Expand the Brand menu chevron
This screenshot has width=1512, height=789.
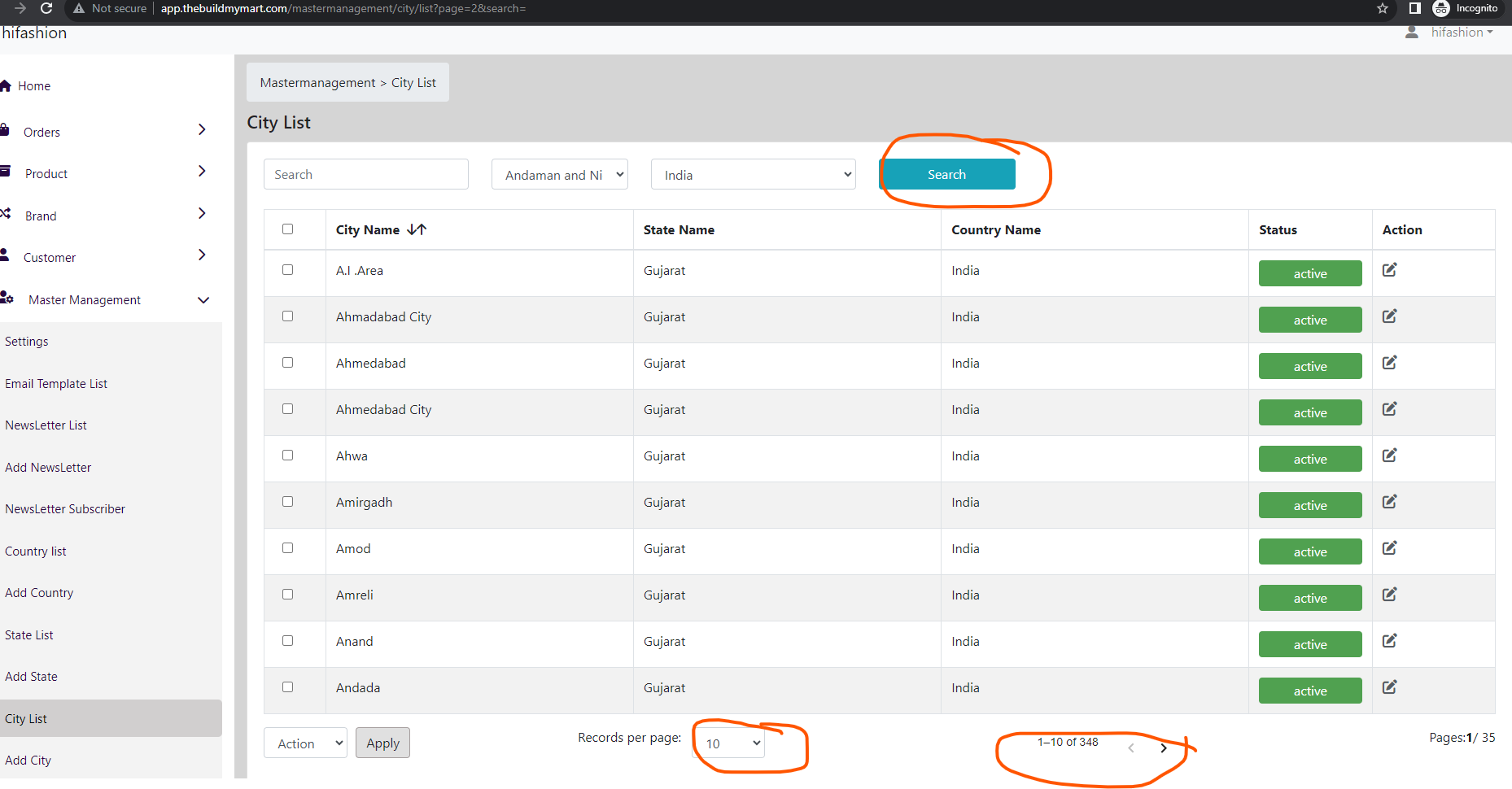(202, 213)
